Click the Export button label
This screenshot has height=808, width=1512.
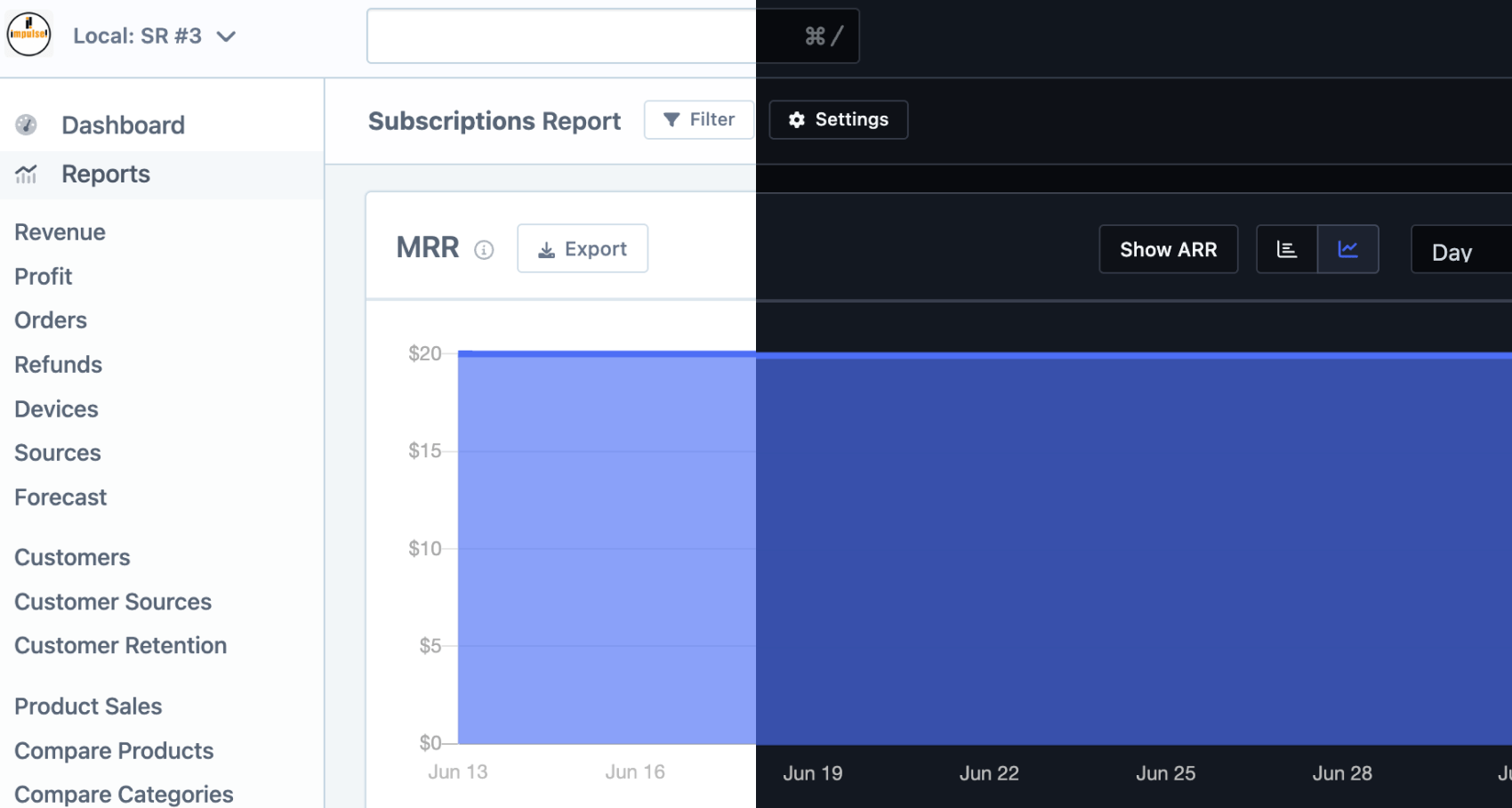point(595,249)
